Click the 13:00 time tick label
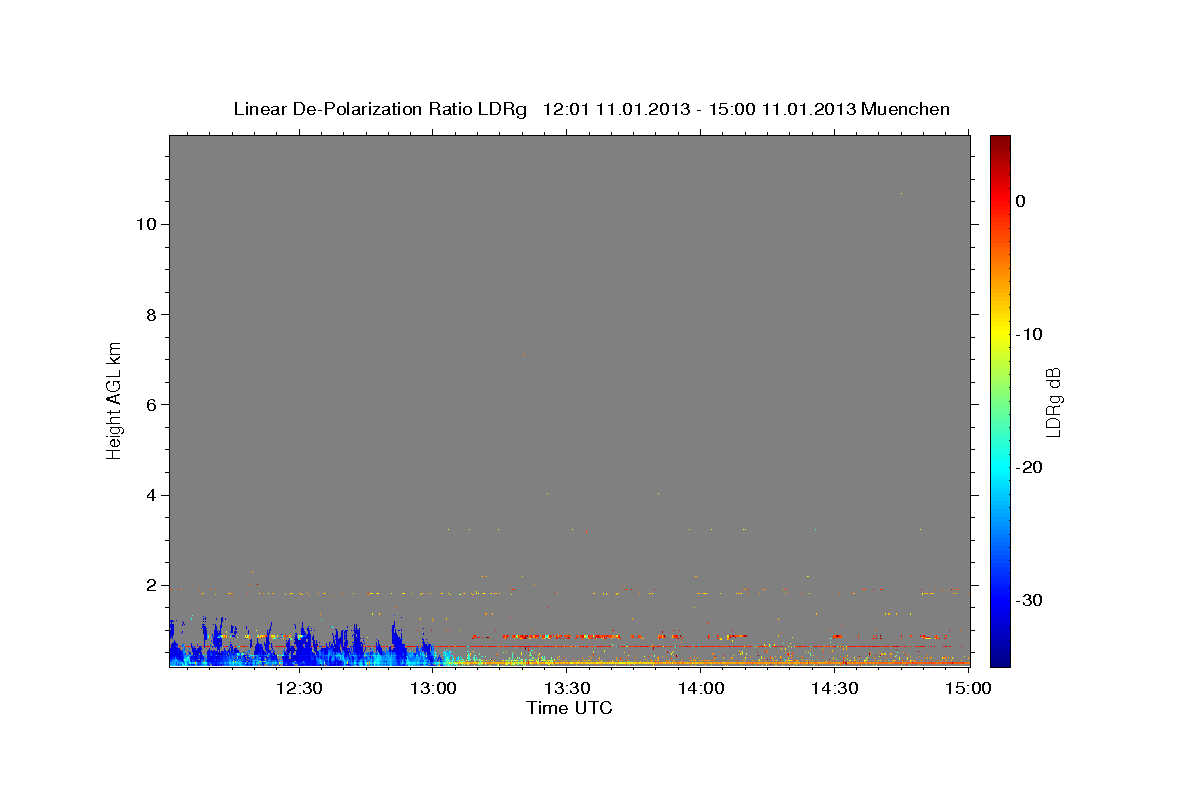The image size is (1200, 800). point(434,688)
